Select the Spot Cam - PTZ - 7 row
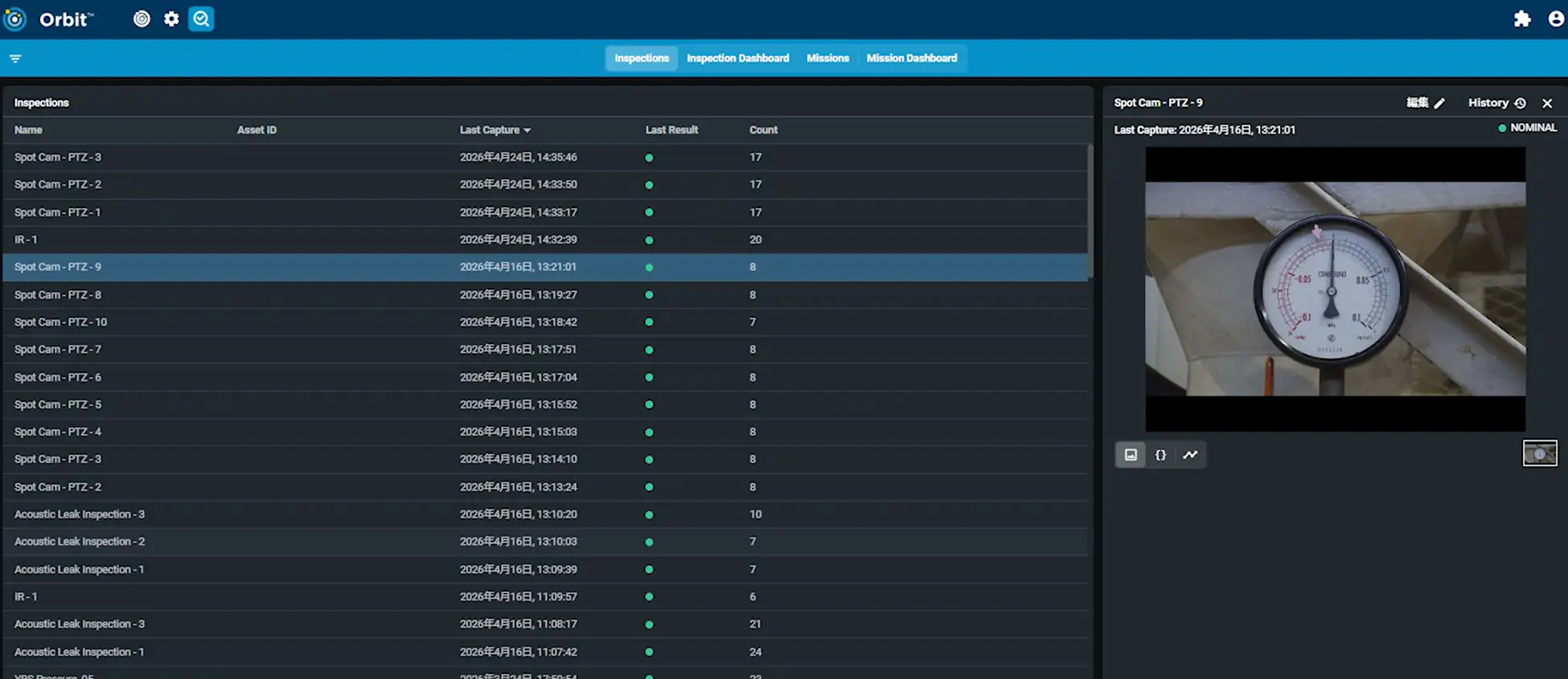Viewport: 1568px width, 679px height. [545, 350]
